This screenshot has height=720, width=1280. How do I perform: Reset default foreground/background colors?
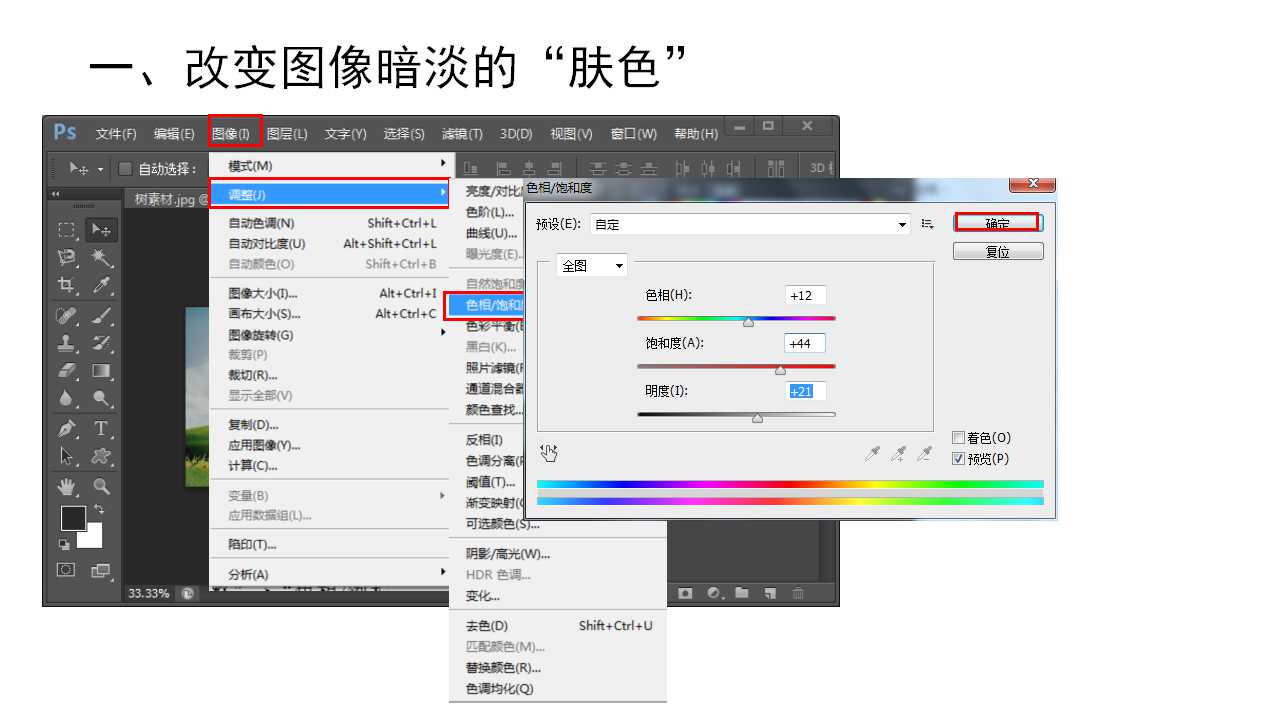(x=64, y=544)
